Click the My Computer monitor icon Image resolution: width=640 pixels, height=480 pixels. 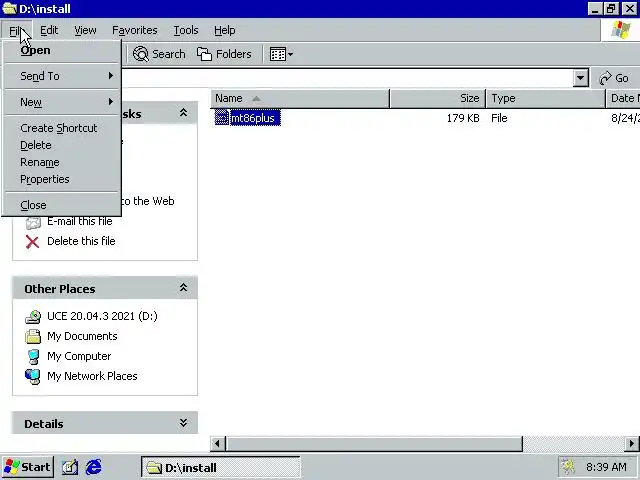coord(33,356)
